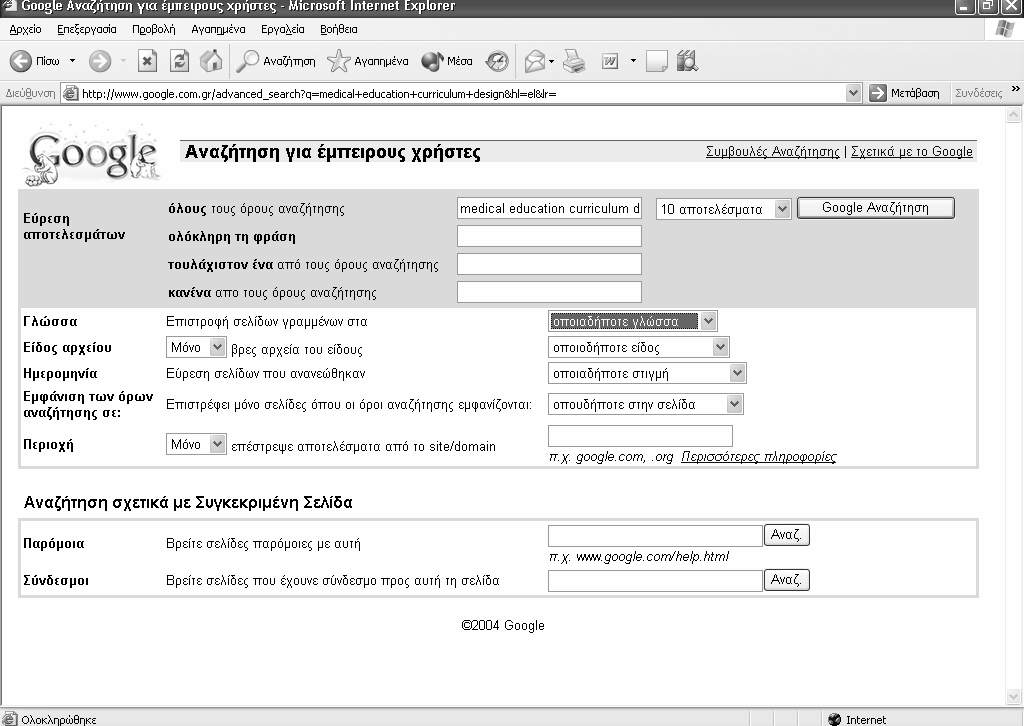1024x726 pixels.
Task: Expand the address bar URL dropdown
Action: point(852,93)
